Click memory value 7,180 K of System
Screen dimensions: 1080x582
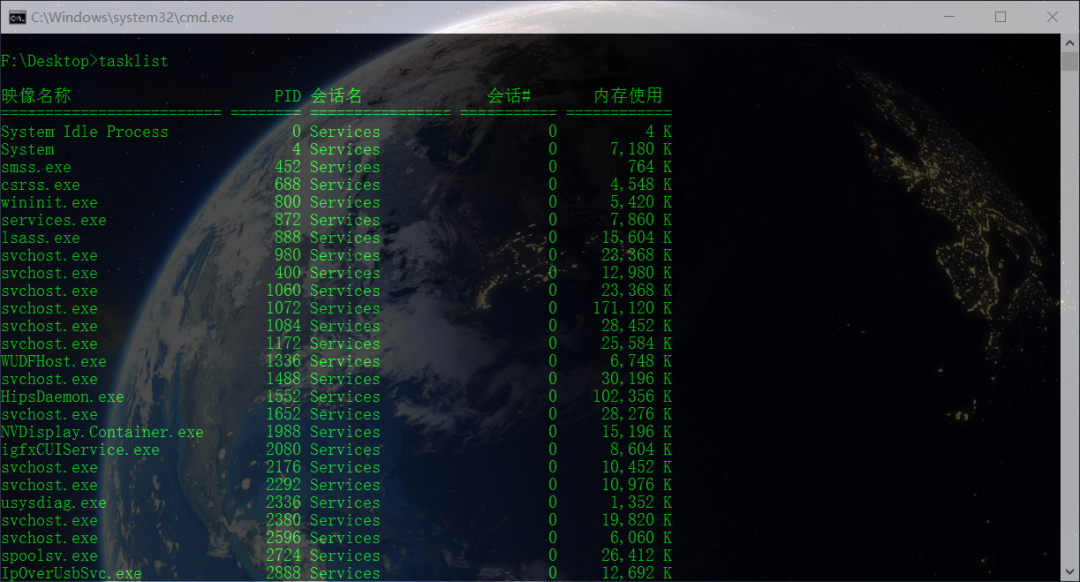point(641,149)
